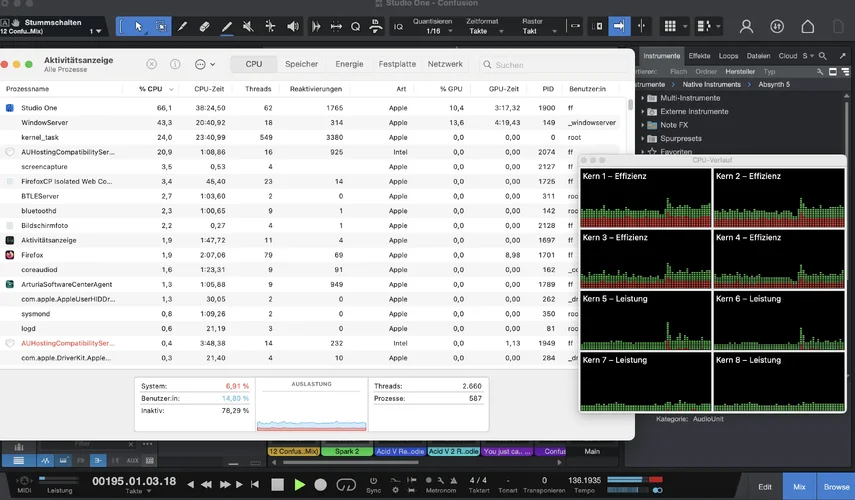Open the Effekte browser tab

[699, 56]
